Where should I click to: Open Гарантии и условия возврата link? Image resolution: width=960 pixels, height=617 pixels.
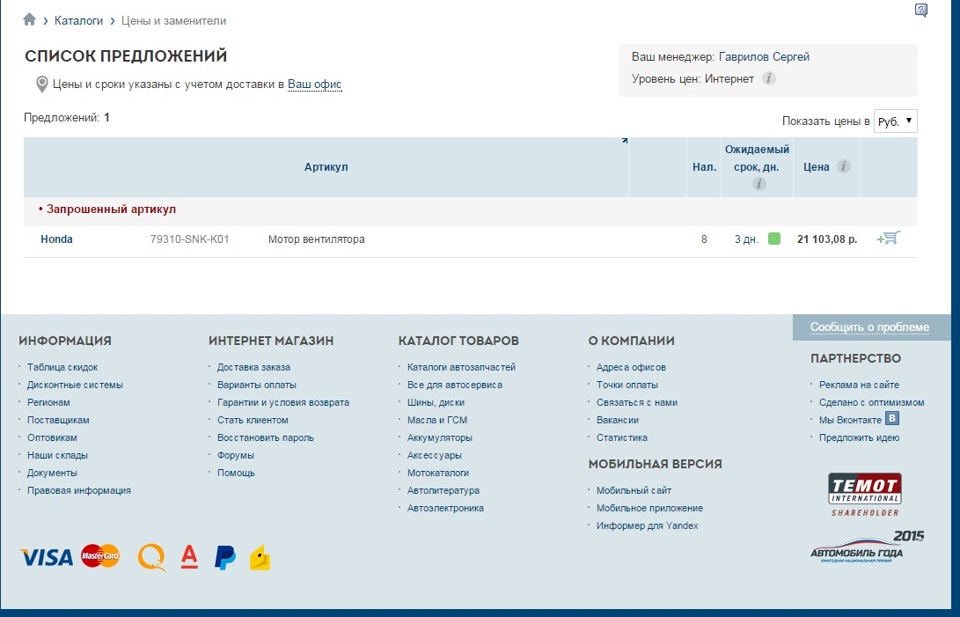pyautogui.click(x=283, y=403)
